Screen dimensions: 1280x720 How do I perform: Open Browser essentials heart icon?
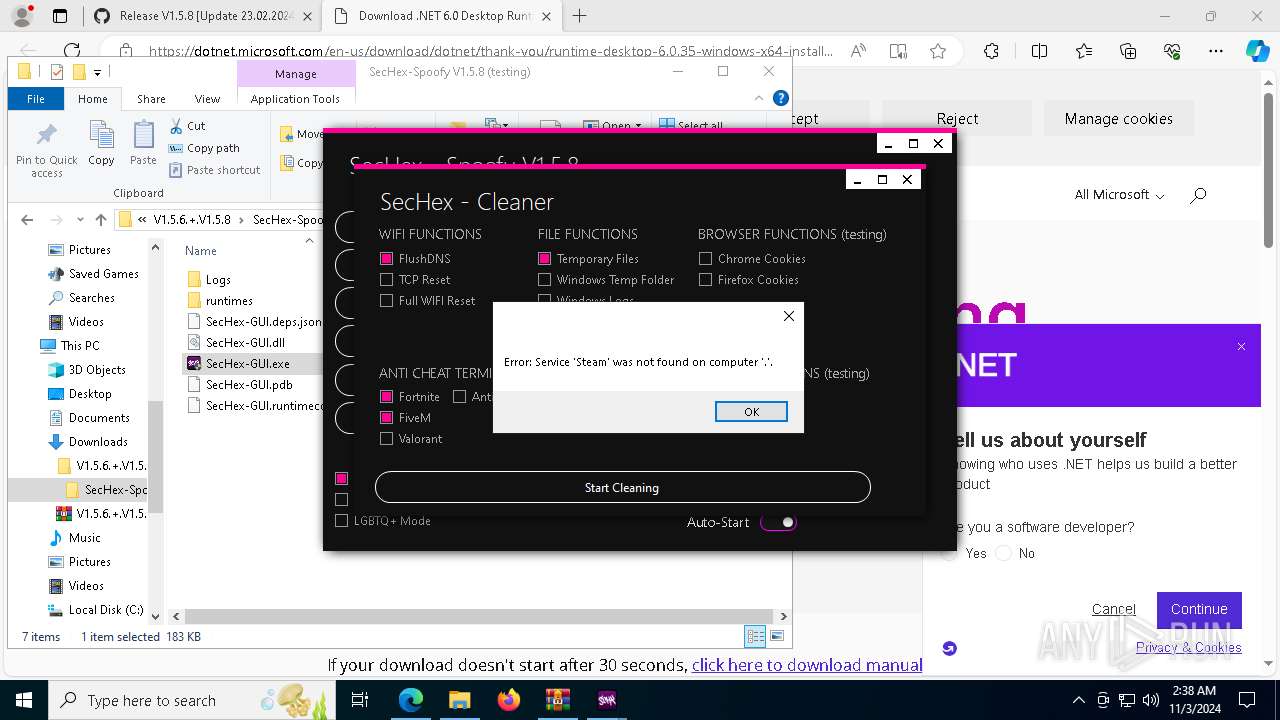(x=1172, y=51)
